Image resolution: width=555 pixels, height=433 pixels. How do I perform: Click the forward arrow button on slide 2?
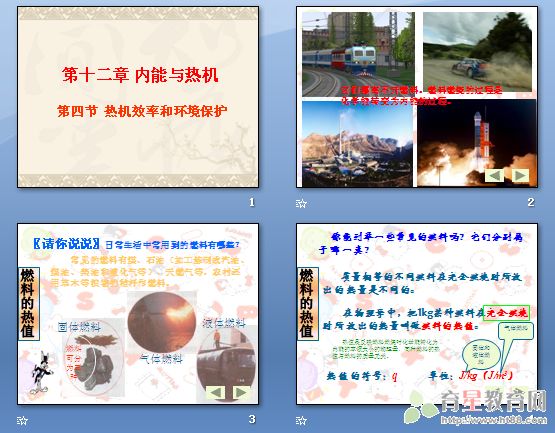520,176
